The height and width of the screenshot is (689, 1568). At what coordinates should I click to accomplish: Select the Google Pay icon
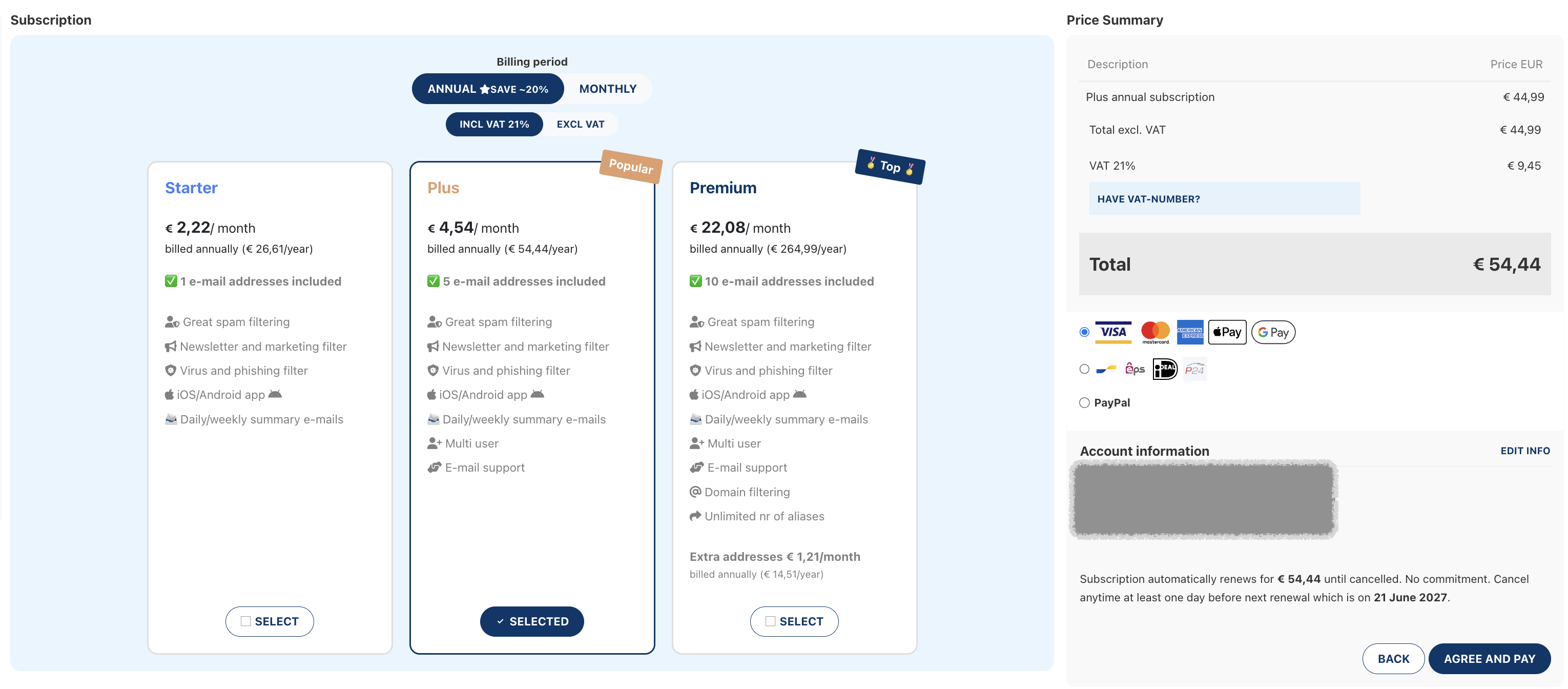point(1273,332)
